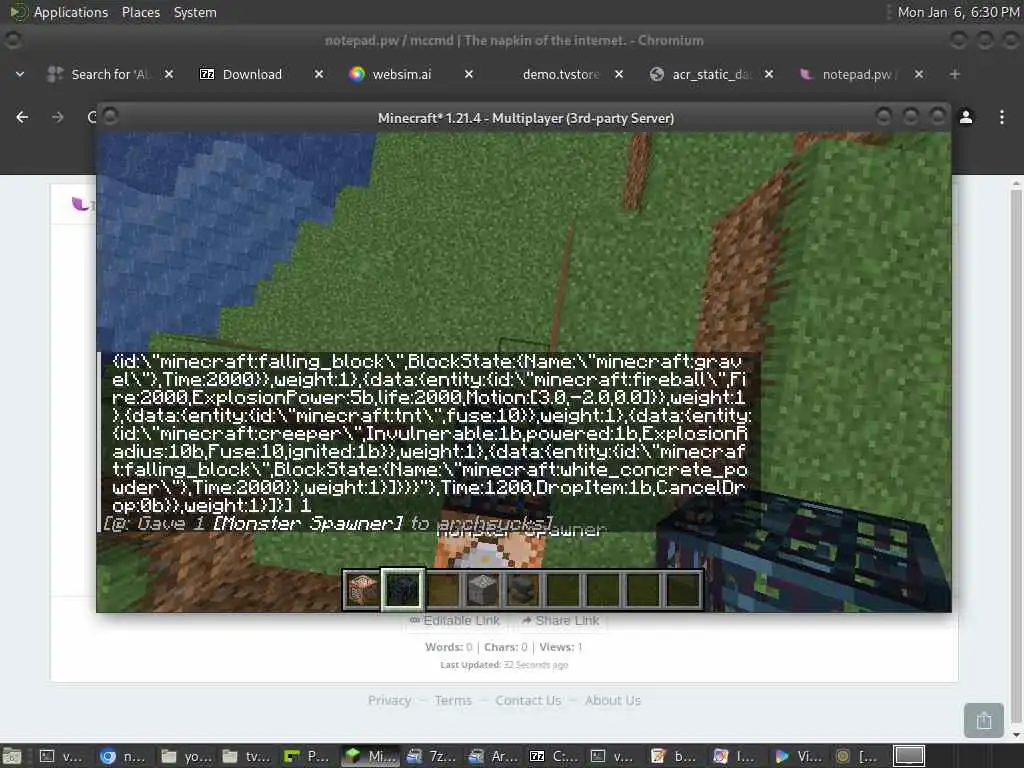Click the Chromium window menu button in title bar

pyautogui.click(x=12, y=40)
